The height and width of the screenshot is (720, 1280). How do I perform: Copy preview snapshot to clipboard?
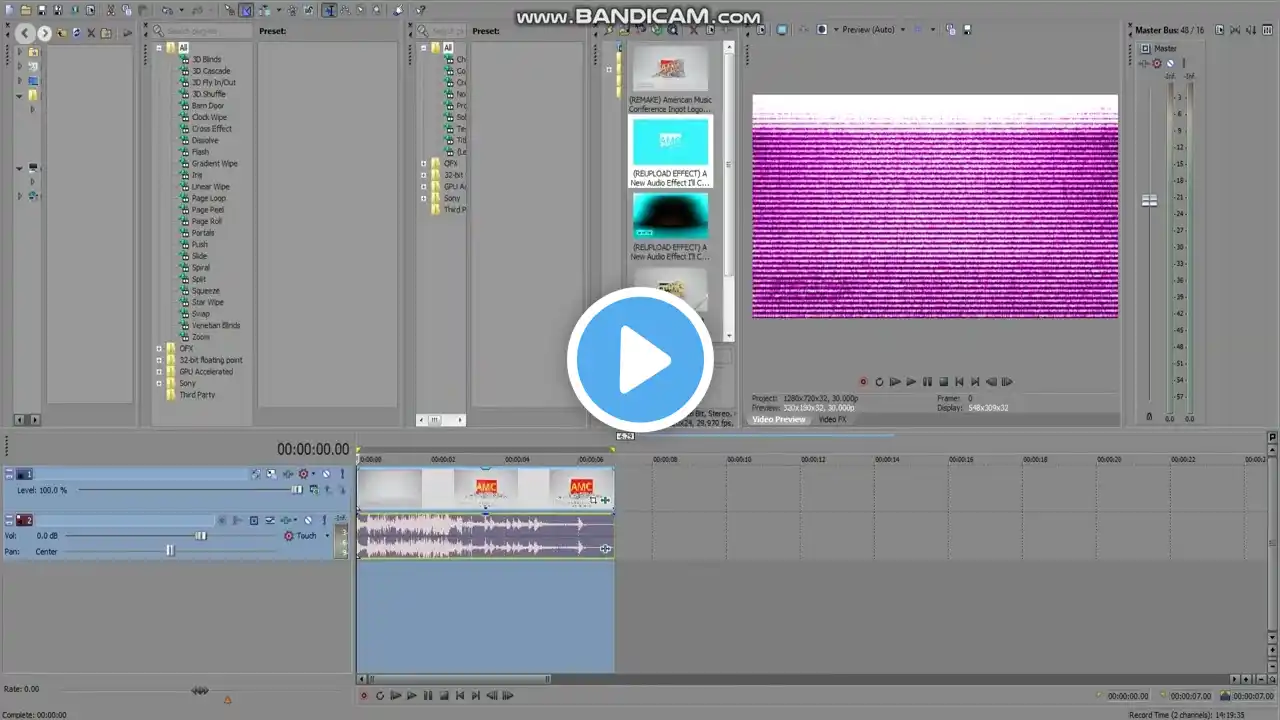click(x=950, y=29)
